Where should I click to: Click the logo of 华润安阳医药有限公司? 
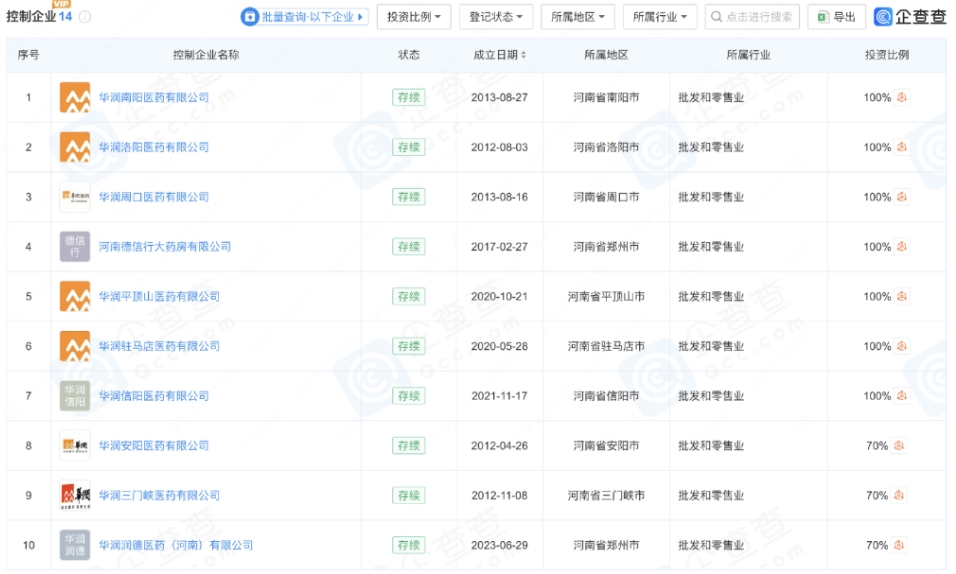(x=75, y=446)
